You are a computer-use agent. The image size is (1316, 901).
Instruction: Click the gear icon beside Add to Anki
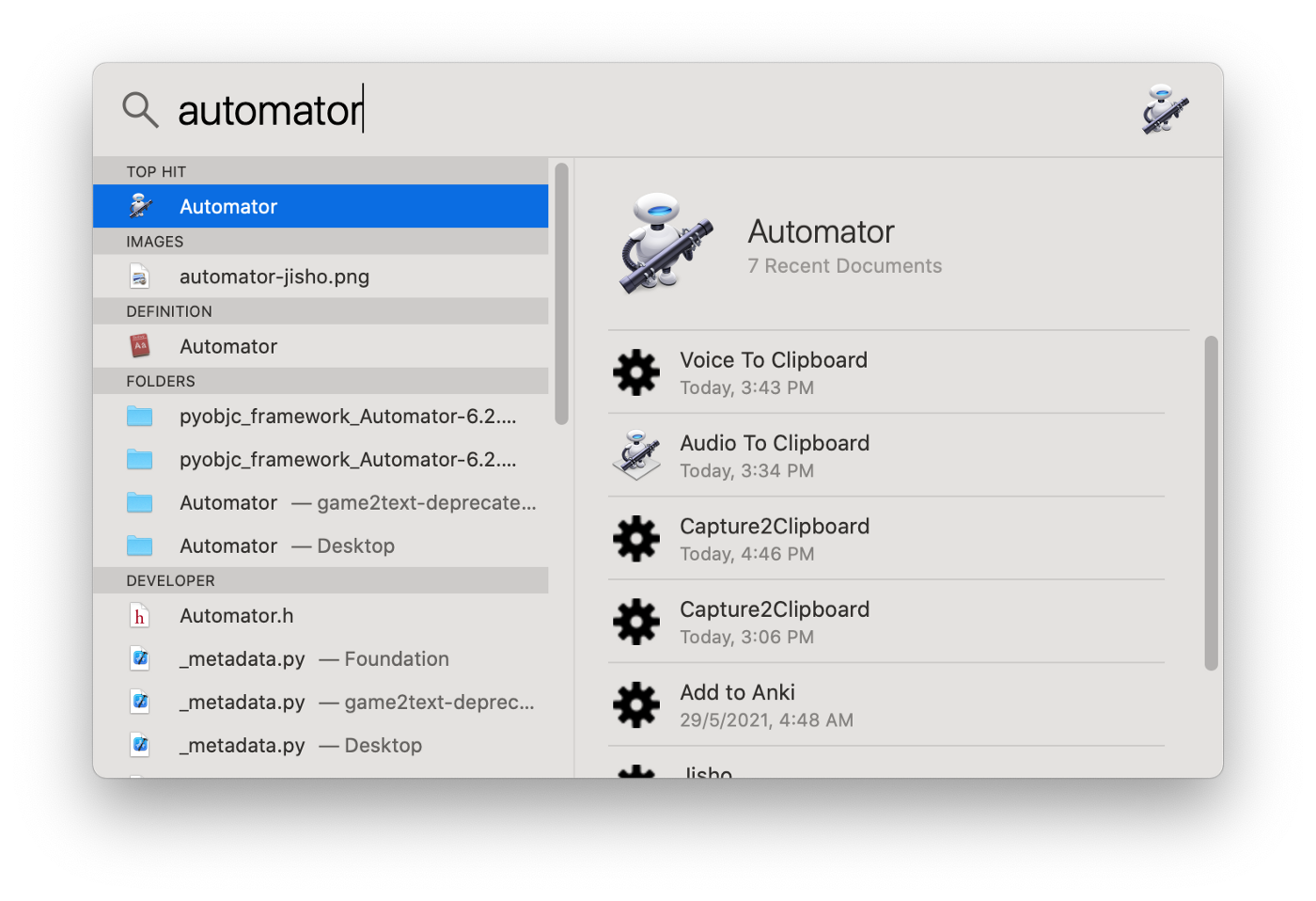point(636,704)
